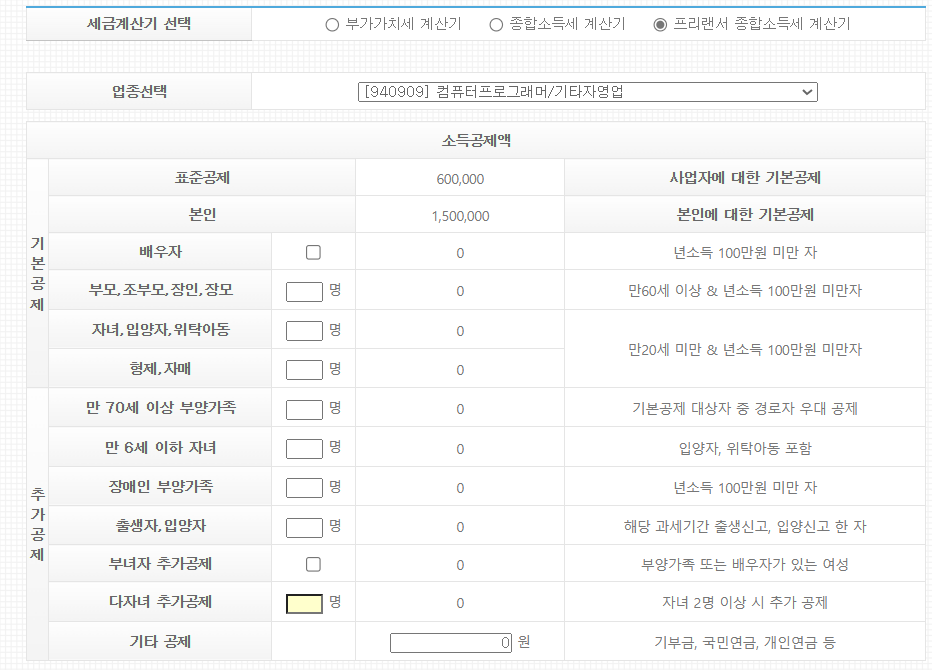Image resolution: width=932 pixels, height=670 pixels.
Task: Click the 자녀,입양자,위탁아동 count input
Action: pos(304,331)
